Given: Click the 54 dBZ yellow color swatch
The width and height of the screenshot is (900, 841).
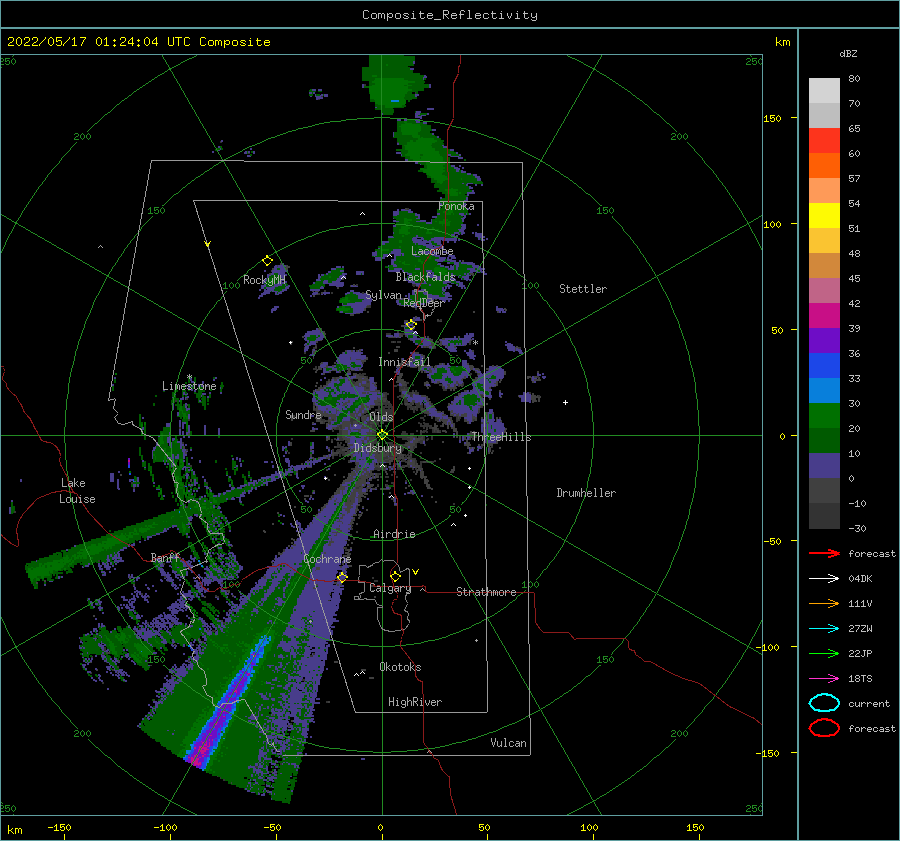Looking at the screenshot, I should 824,215.
